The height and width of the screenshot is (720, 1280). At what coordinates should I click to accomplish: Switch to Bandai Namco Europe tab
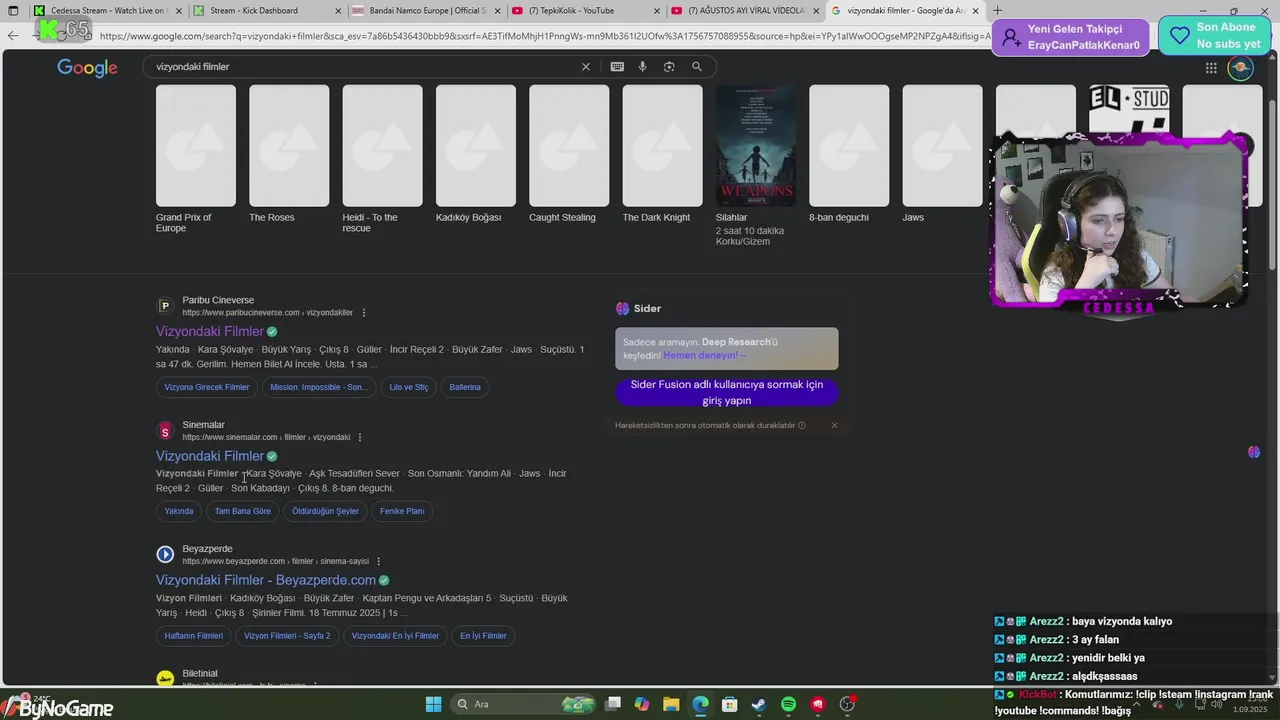(426, 11)
